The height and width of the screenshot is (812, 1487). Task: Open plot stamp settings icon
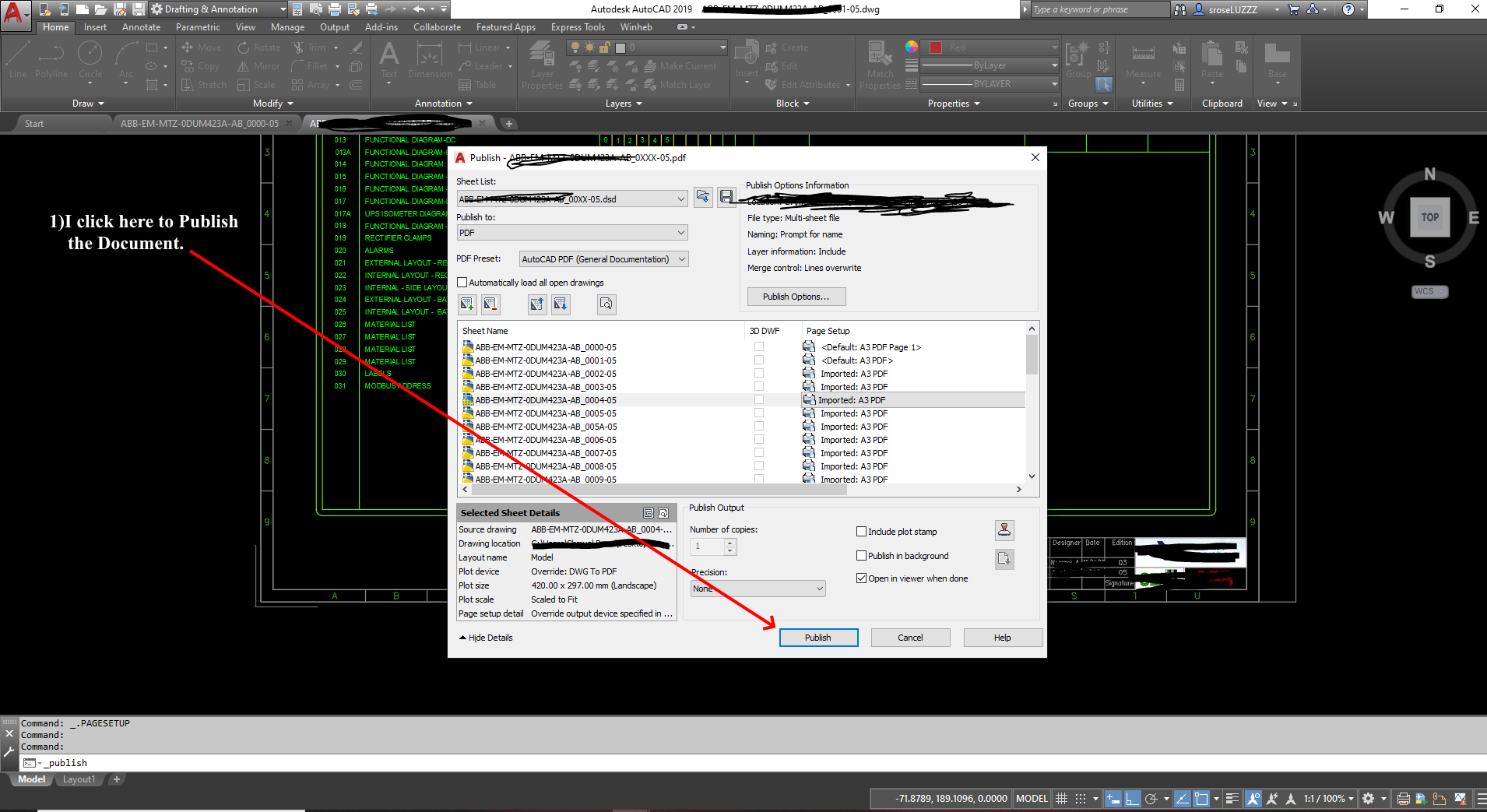(1004, 530)
